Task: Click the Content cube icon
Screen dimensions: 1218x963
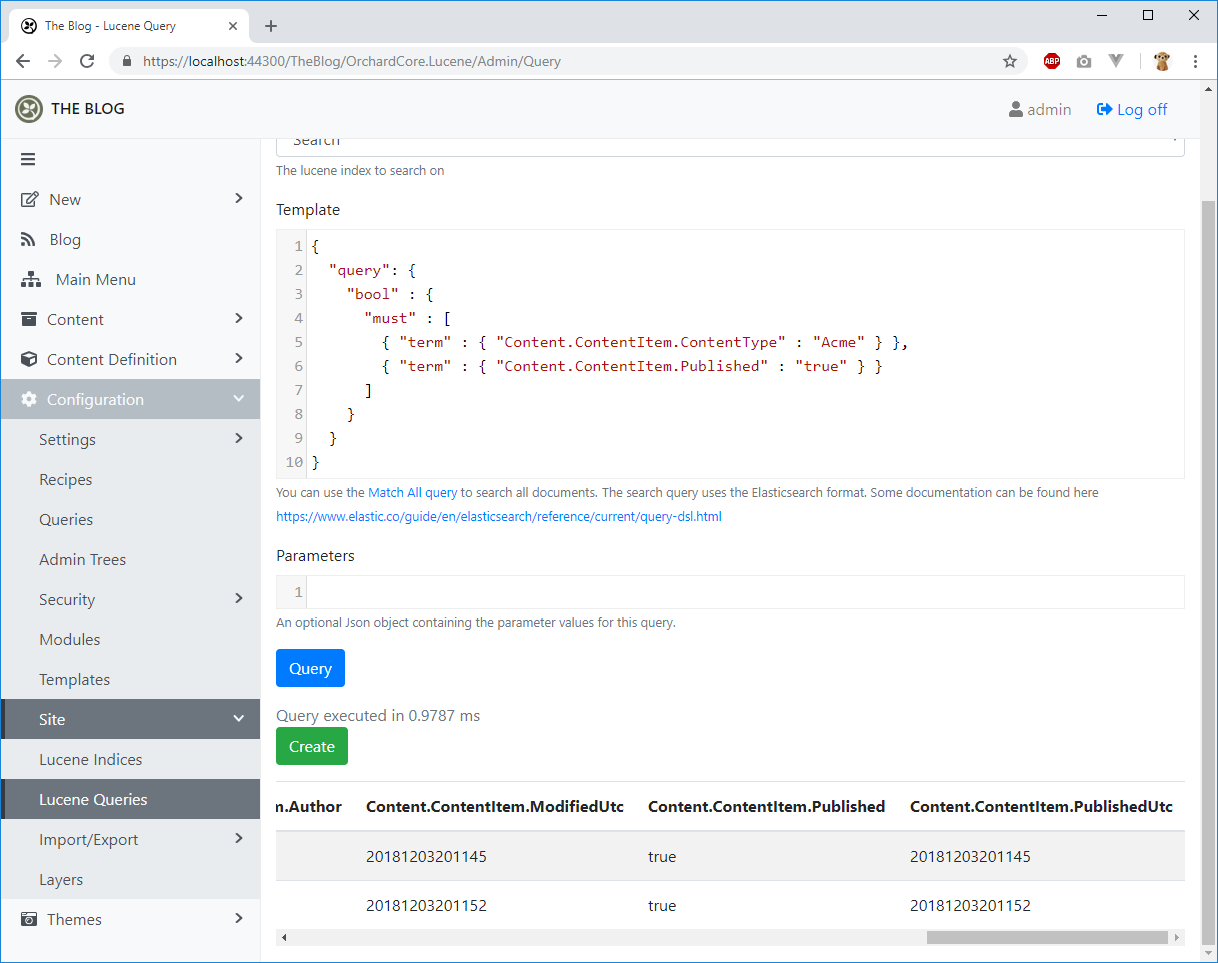Action: tap(29, 319)
